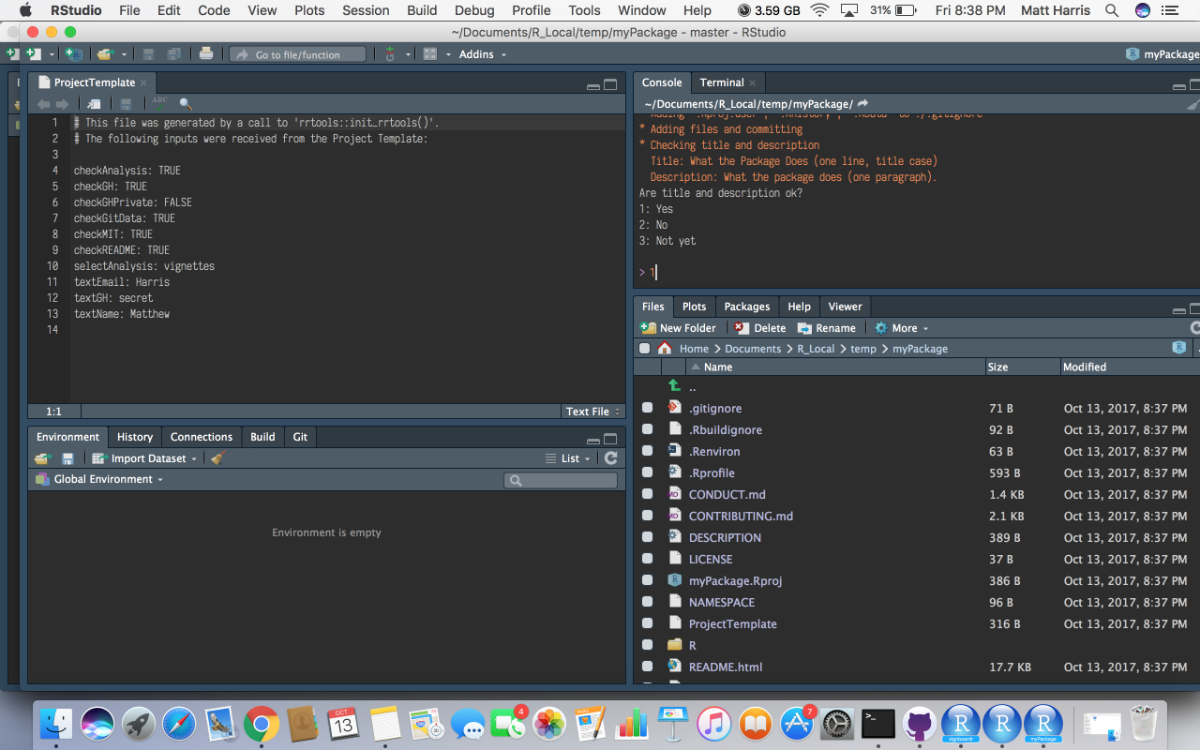Open the Build menu in menu bar
Screen dimensions: 1200x750
point(422,10)
